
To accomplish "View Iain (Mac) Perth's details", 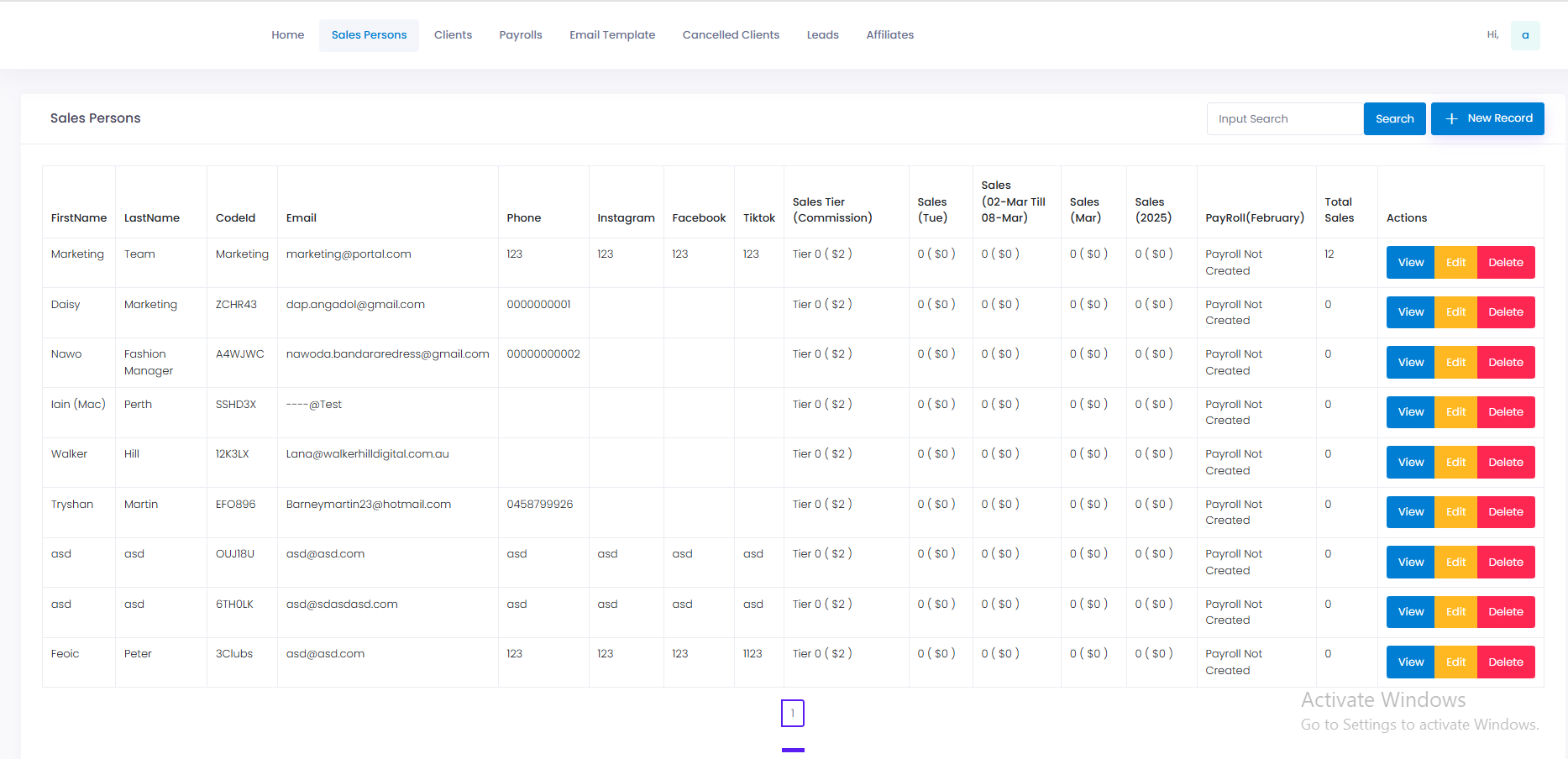I will point(1410,412).
